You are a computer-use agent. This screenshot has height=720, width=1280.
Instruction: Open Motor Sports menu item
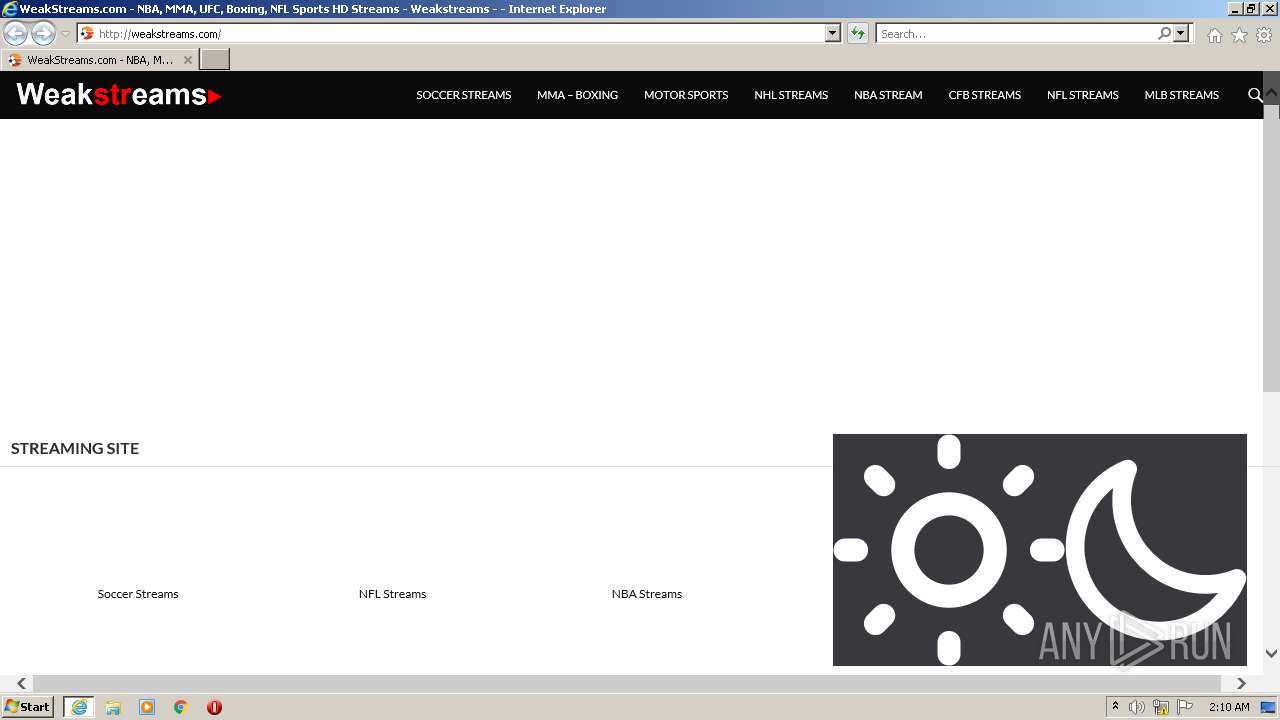pos(686,95)
